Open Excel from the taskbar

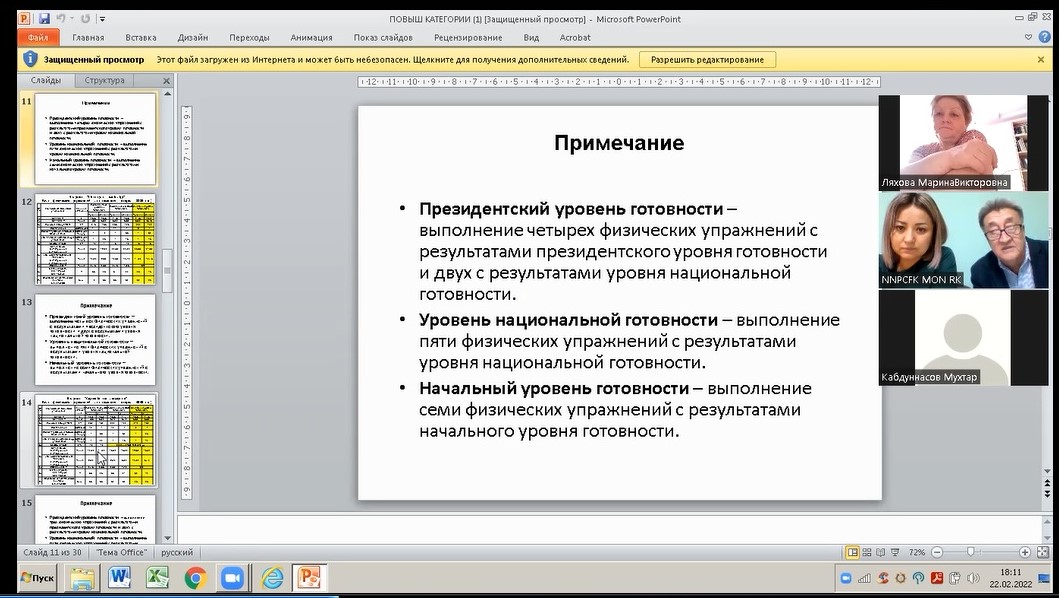click(x=157, y=578)
